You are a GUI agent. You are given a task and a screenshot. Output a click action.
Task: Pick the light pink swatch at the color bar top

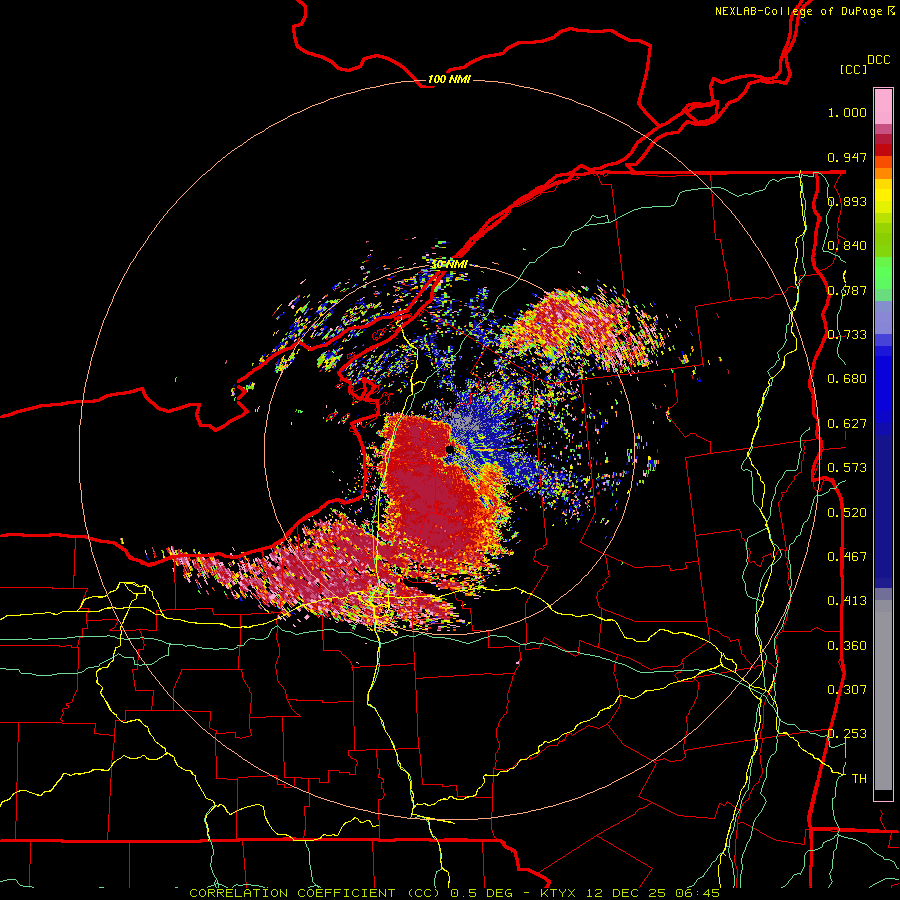[883, 107]
